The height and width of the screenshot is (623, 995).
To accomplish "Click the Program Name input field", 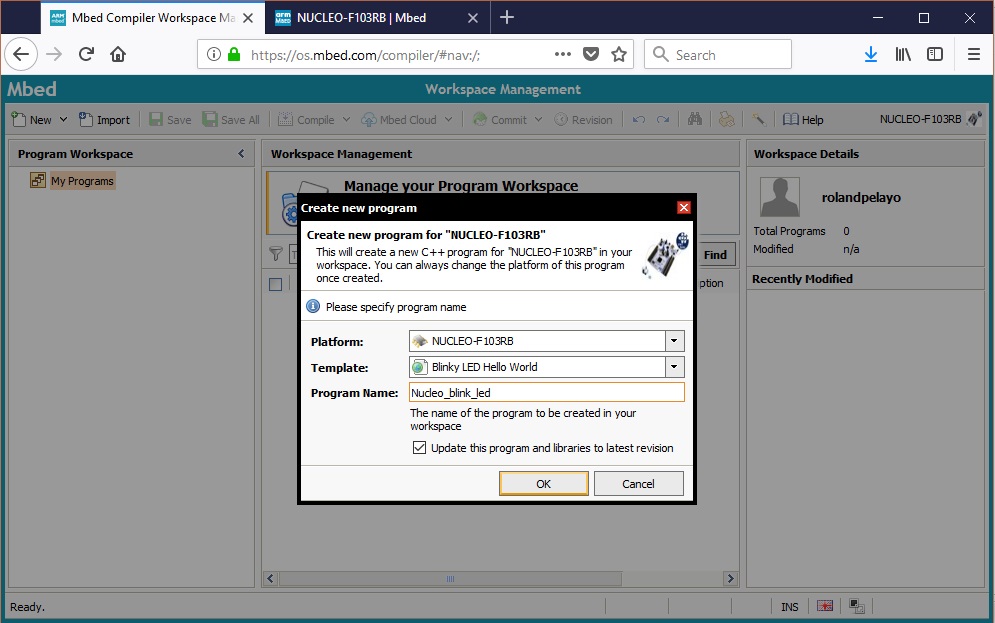I will tap(546, 393).
